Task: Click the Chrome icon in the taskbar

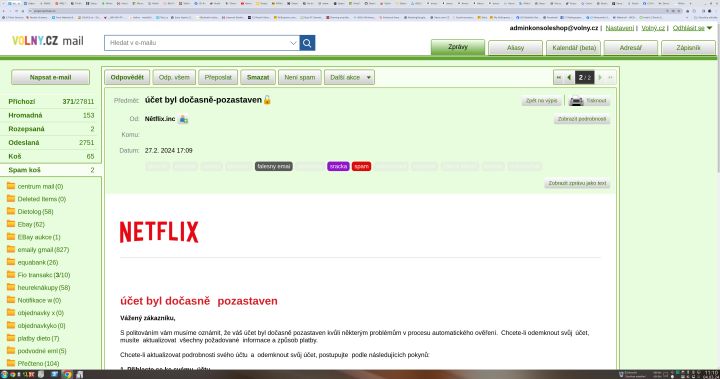Action: click(x=68, y=374)
